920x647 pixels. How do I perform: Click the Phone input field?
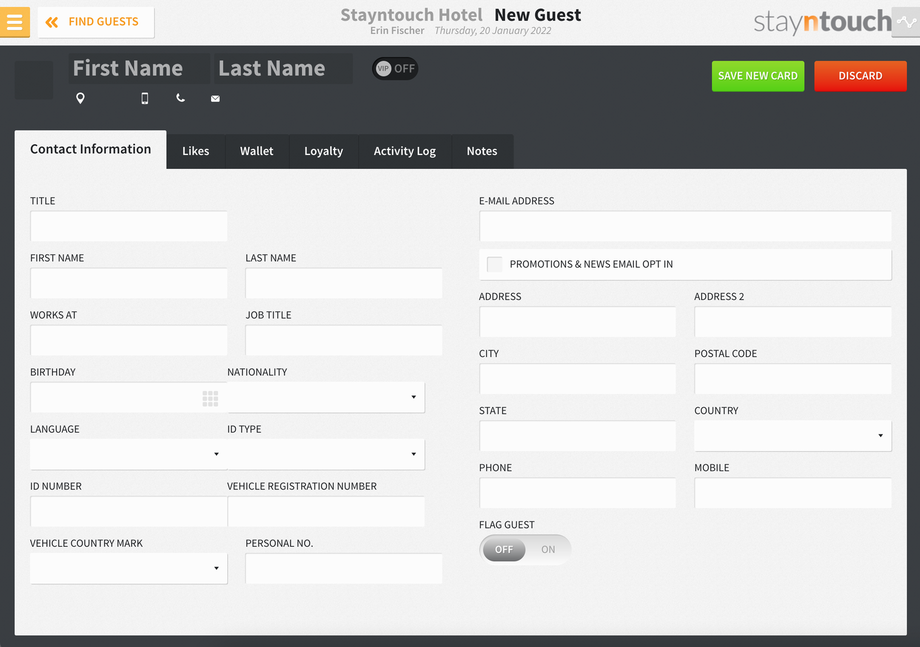point(577,493)
